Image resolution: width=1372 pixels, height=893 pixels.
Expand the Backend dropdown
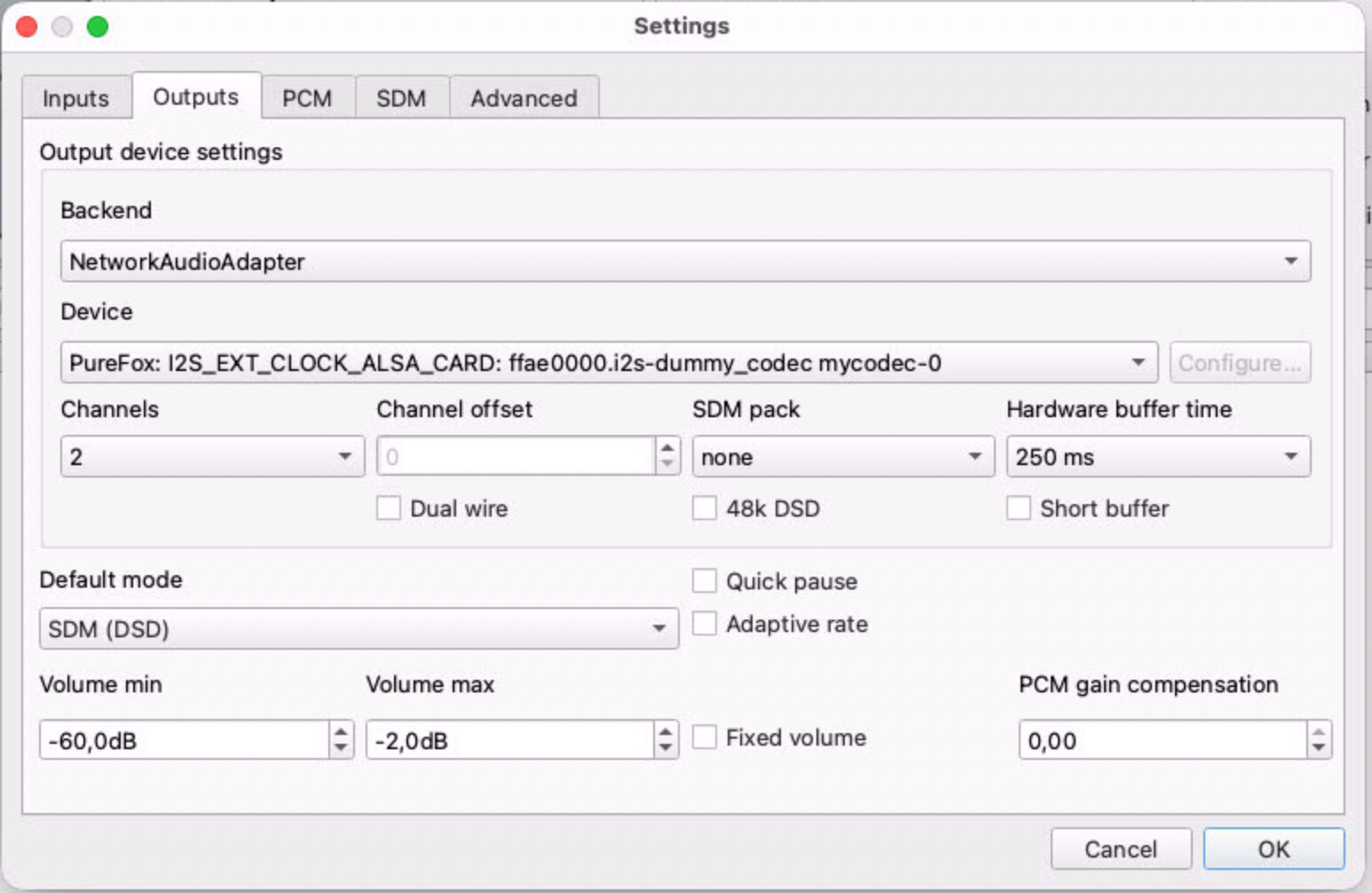click(684, 261)
